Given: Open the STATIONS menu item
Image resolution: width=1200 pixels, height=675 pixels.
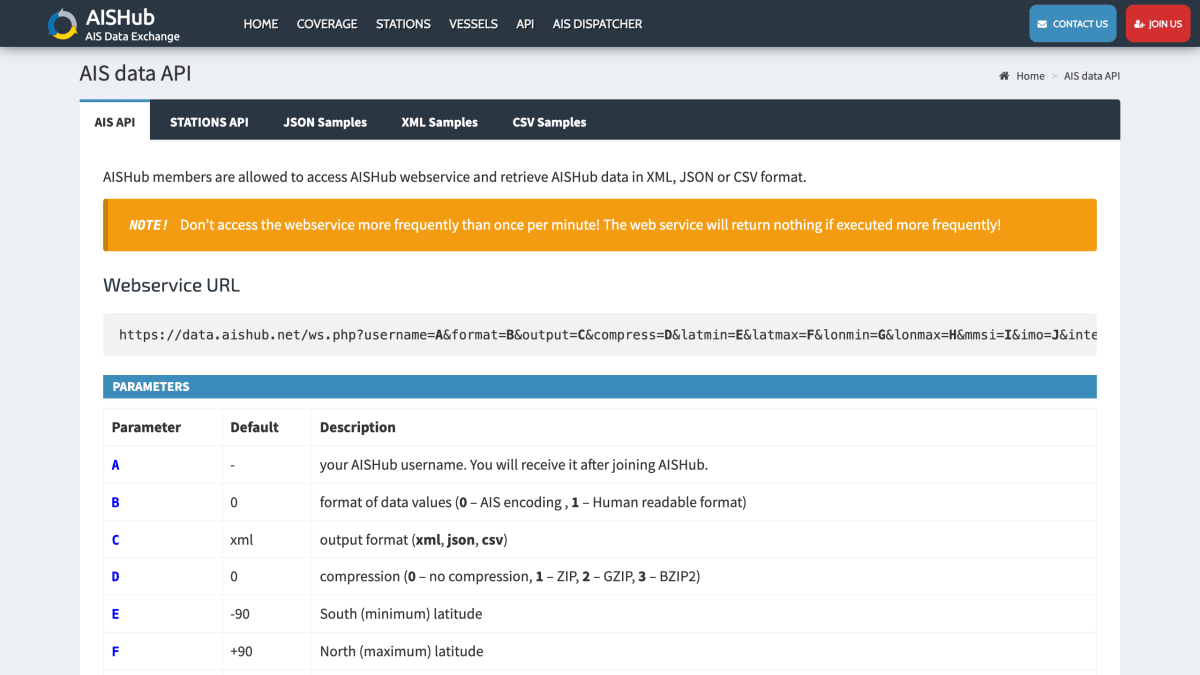Looking at the screenshot, I should coord(403,24).
